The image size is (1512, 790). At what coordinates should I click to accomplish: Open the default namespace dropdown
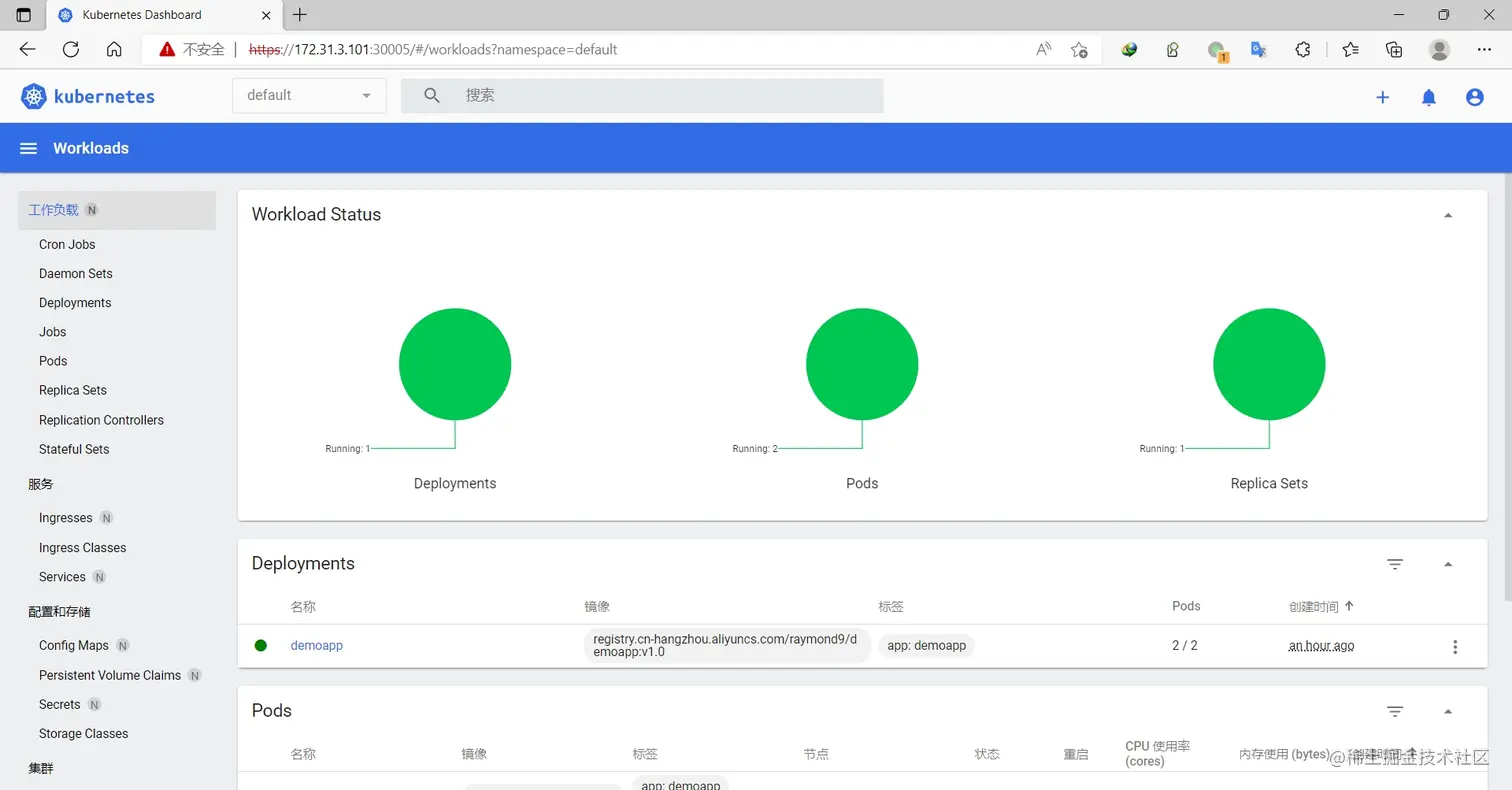(309, 95)
